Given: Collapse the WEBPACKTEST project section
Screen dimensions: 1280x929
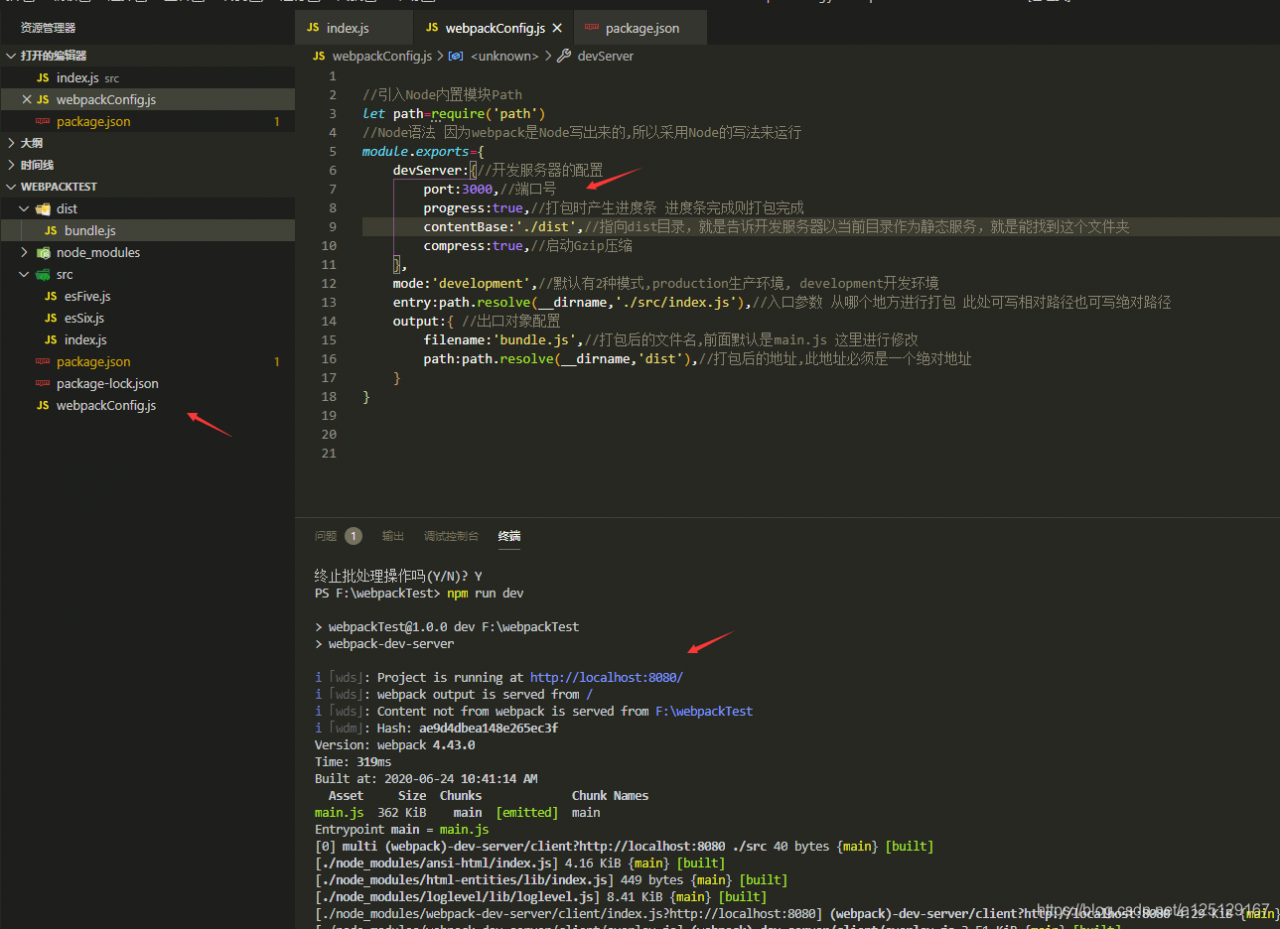Looking at the screenshot, I should pos(11,187).
